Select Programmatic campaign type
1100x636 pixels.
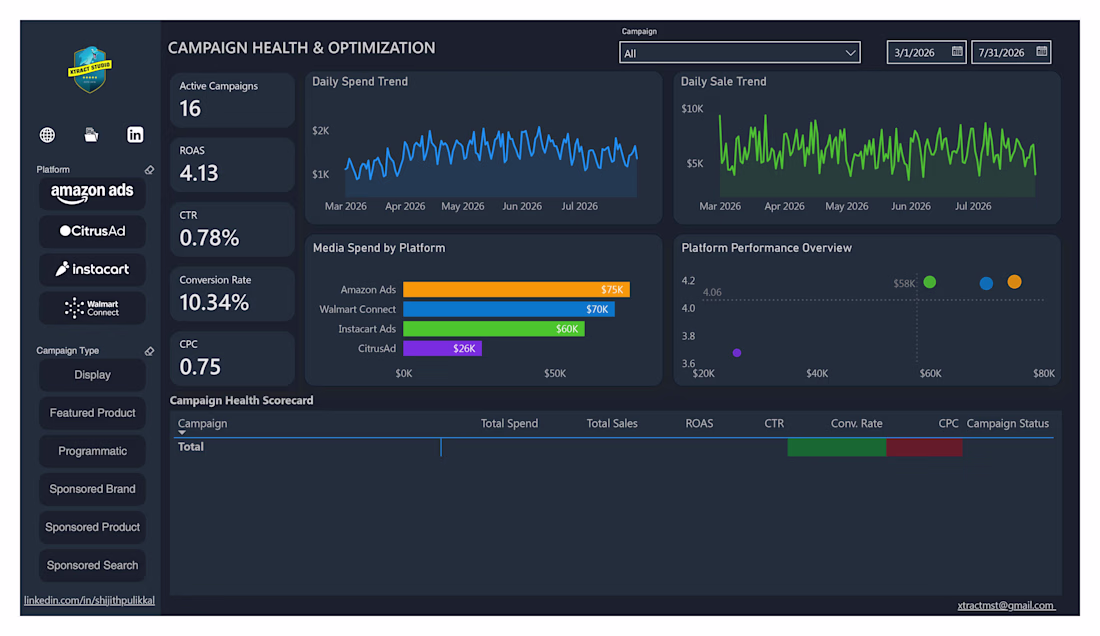92,451
